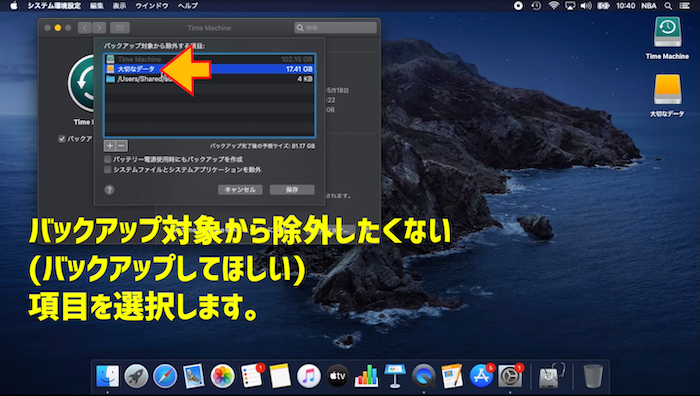The width and height of the screenshot is (700, 396).
Task: Open Finder from the Dock
Action: click(108, 376)
